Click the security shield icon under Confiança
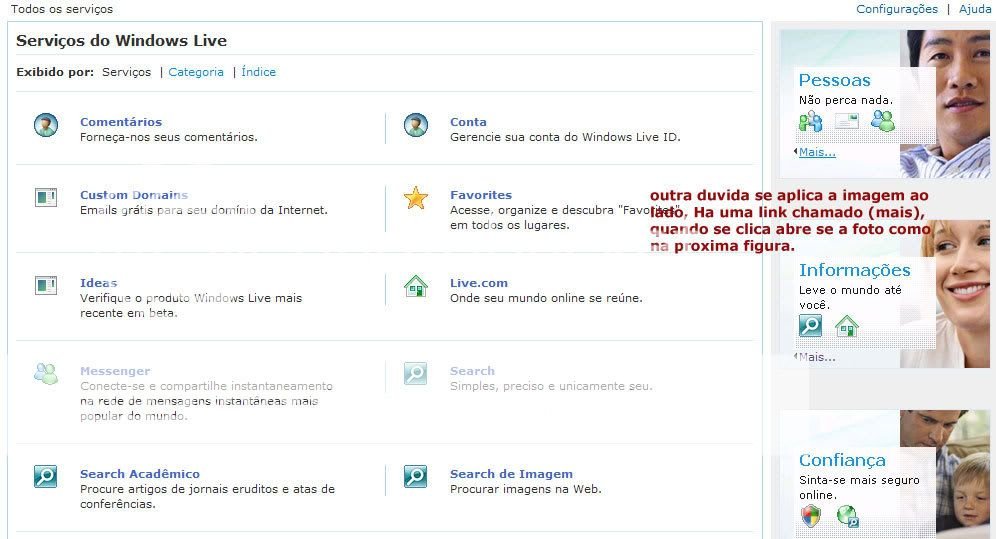The width and height of the screenshot is (996, 539). 810,516
